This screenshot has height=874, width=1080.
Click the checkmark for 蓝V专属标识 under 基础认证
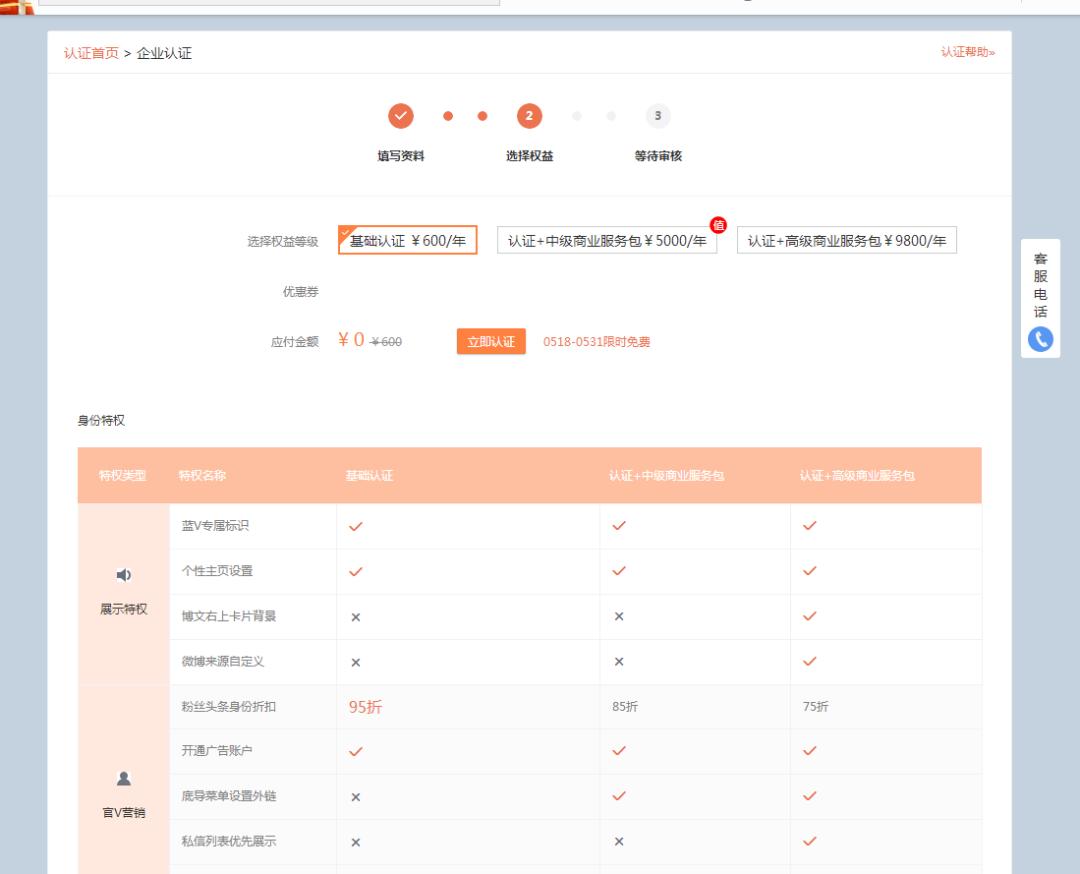[354, 526]
